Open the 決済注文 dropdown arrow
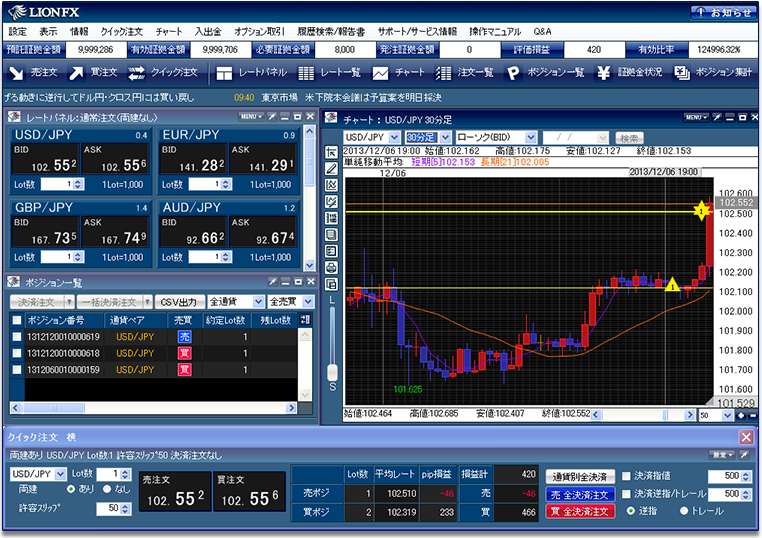The width and height of the screenshot is (762, 538). point(69,302)
